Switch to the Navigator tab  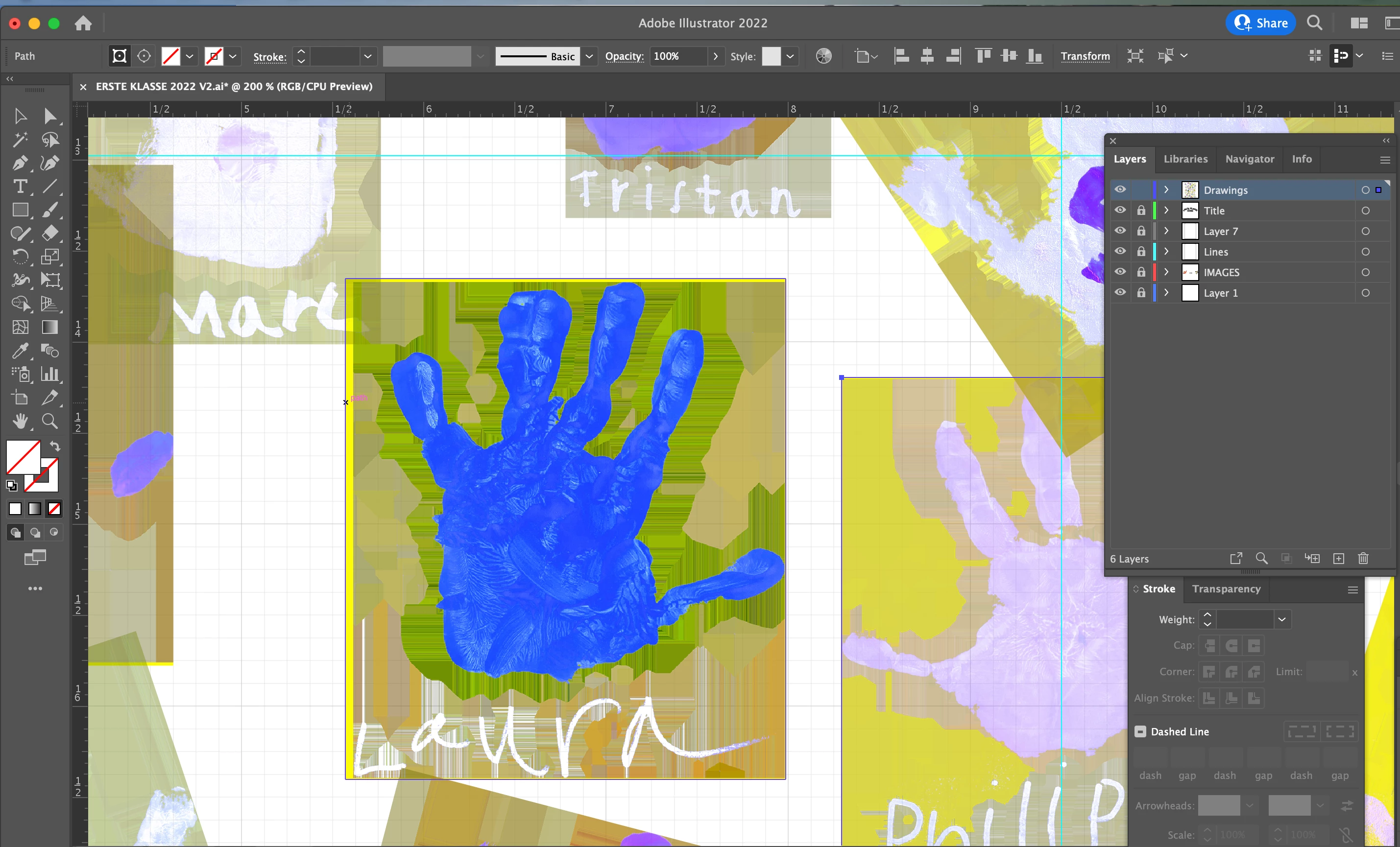point(1250,159)
